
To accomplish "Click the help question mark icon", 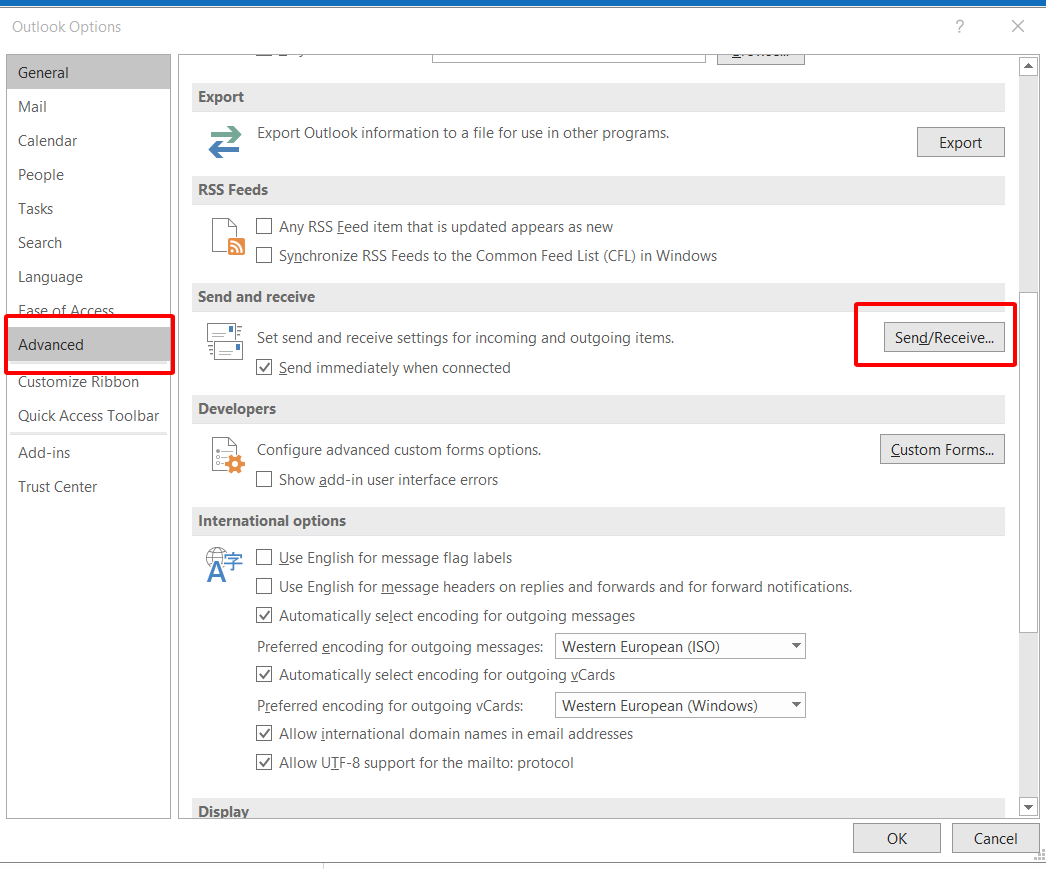I will pos(959,27).
